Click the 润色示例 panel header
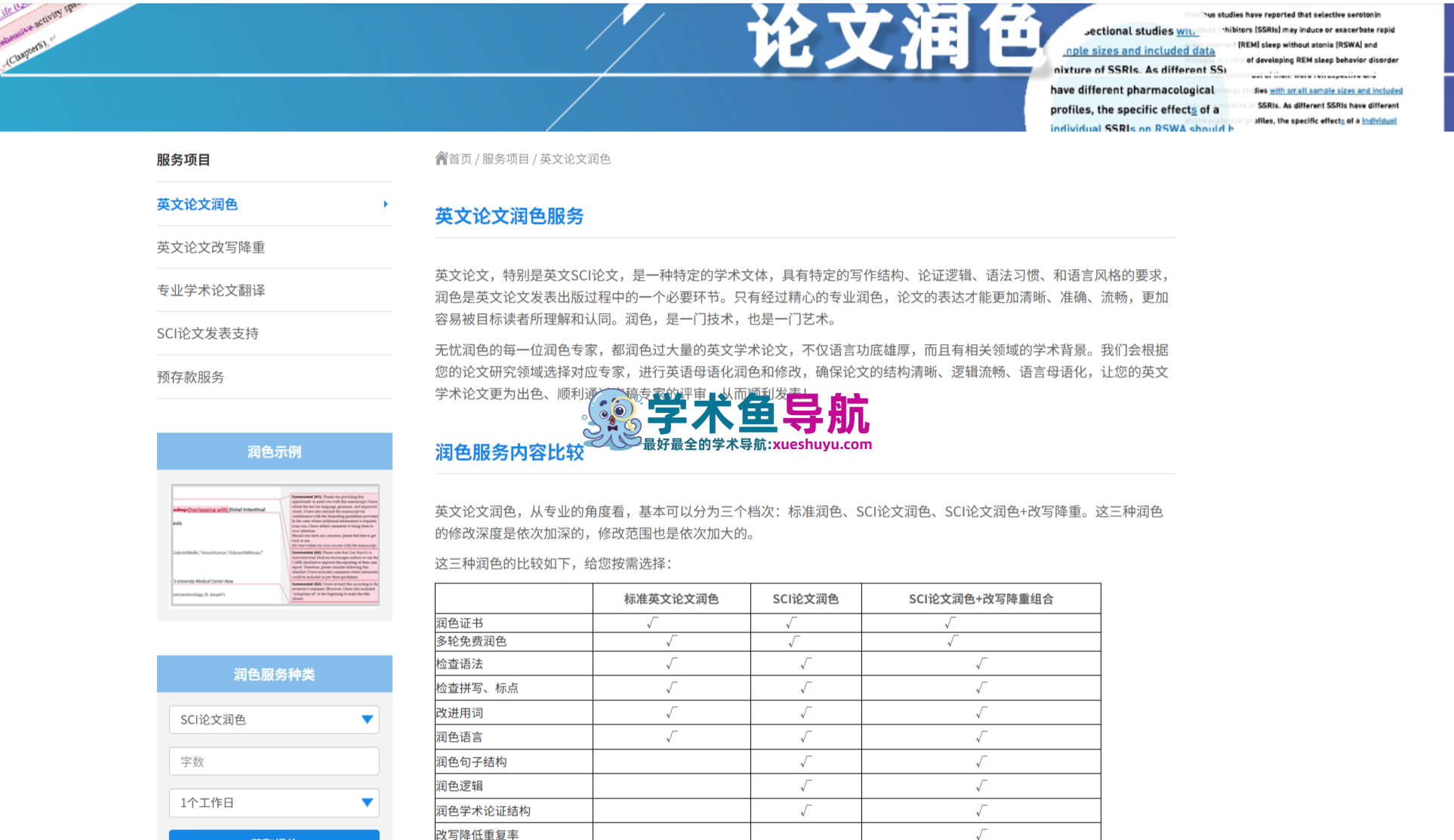Screen dimensions: 1454x840 pyautogui.click(x=275, y=451)
